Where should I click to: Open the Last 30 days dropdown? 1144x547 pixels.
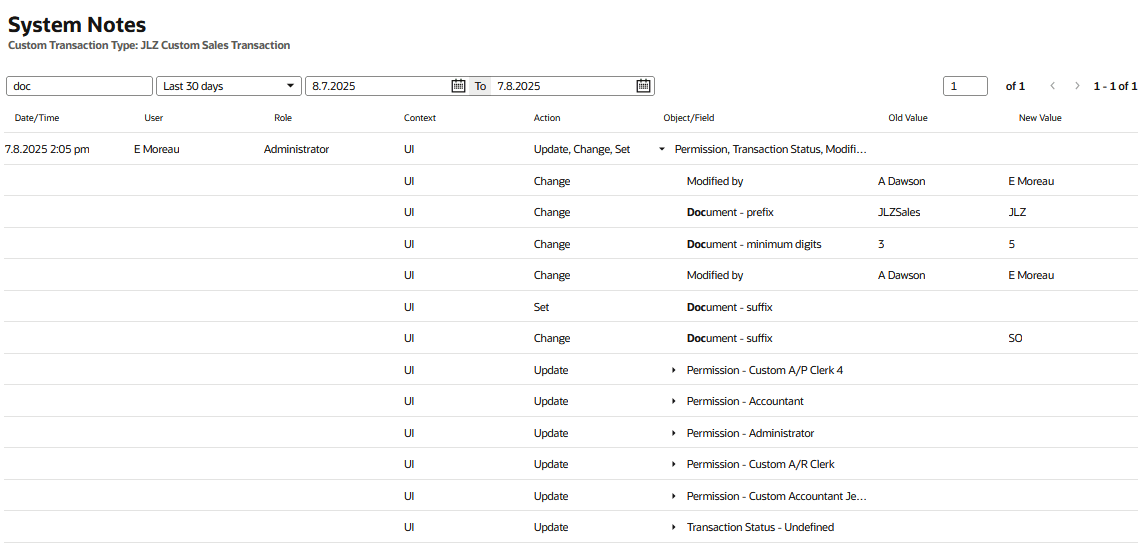[229, 86]
